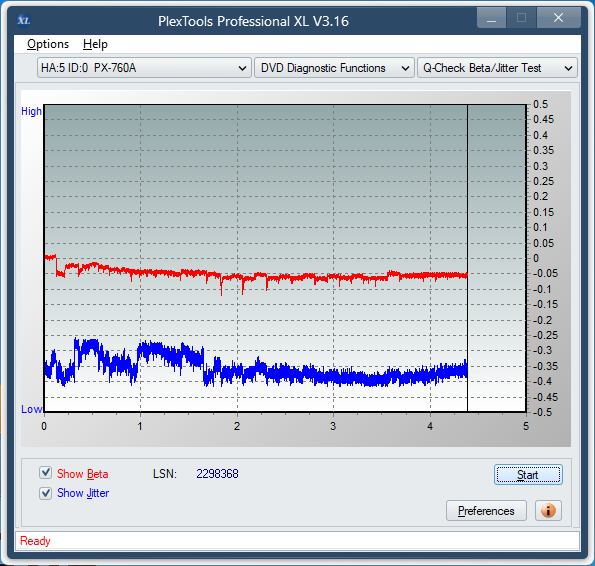Click the Start button
Viewport: 595px width, 566px height.
click(x=528, y=475)
